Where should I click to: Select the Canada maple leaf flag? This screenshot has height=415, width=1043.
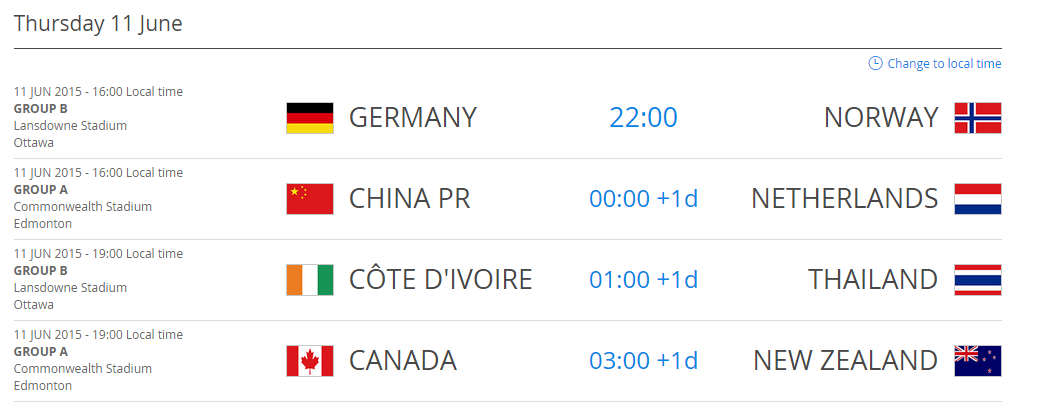(310, 361)
